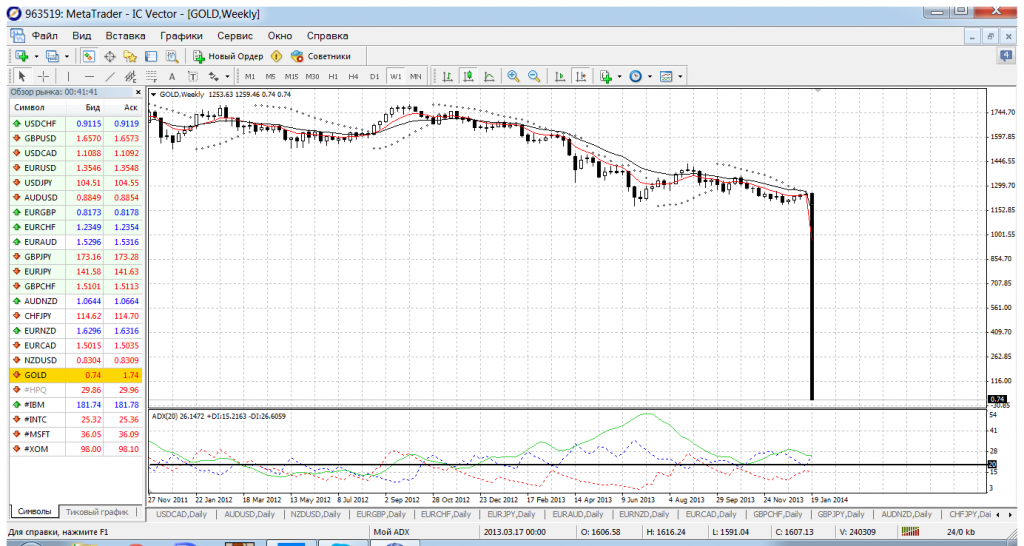The width and height of the screenshot is (1024, 546).
Task: Open the New Chart dropdown arrow
Action: [x=36, y=57]
